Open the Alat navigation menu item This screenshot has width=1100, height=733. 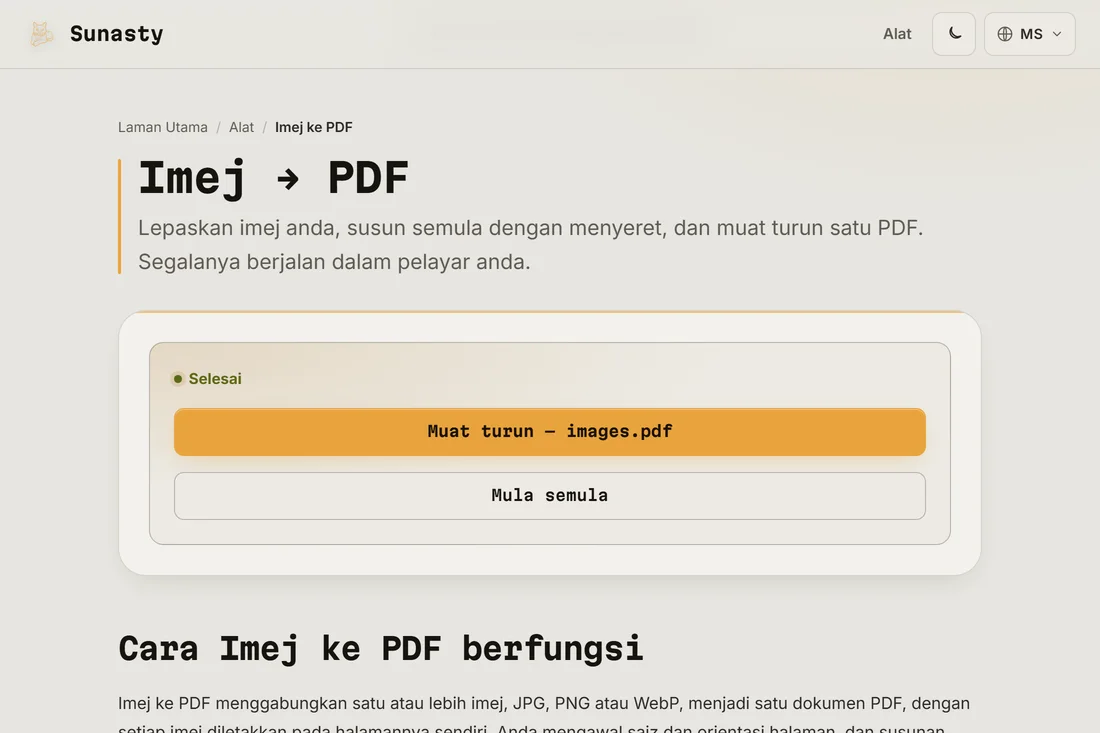point(897,34)
